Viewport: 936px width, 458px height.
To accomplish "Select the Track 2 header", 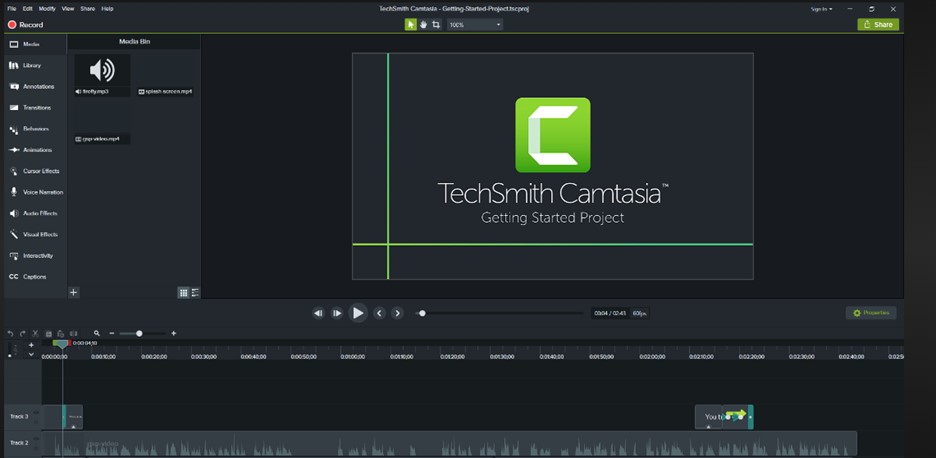I will coord(23,443).
